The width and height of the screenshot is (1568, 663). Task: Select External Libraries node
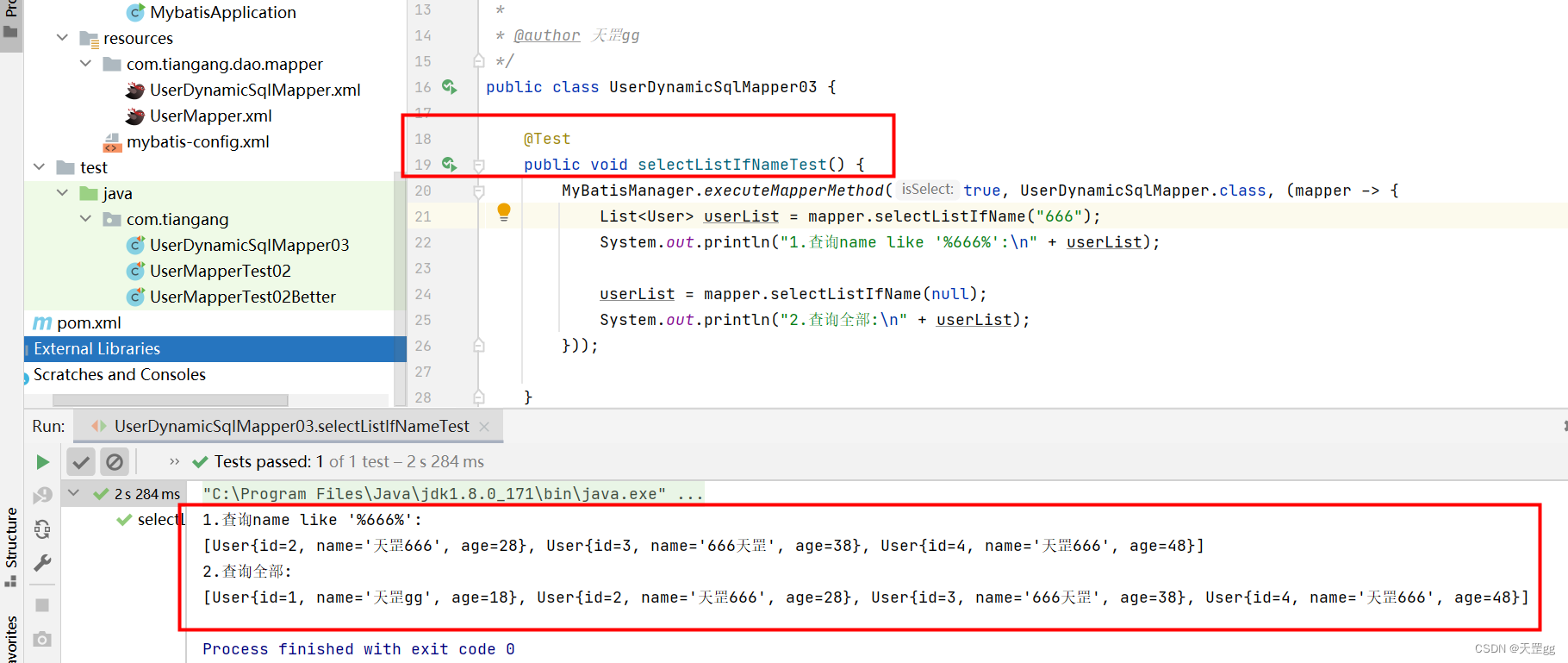215,348
